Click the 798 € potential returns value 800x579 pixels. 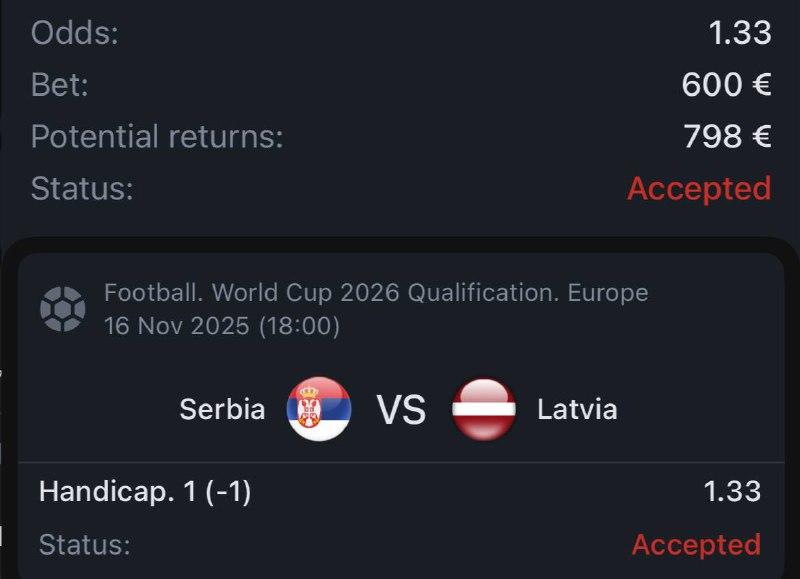click(727, 136)
